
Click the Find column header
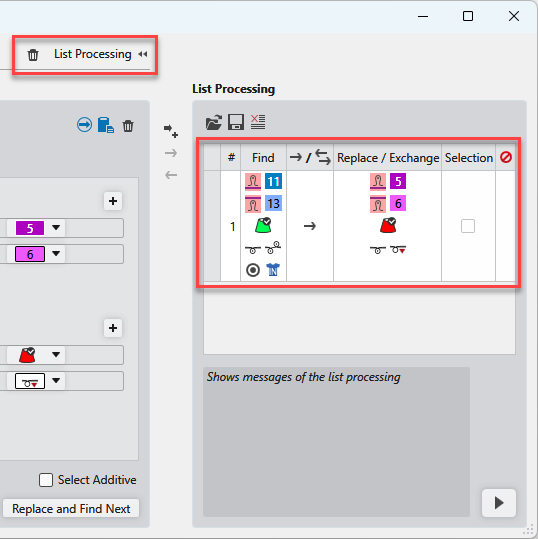pos(263,158)
